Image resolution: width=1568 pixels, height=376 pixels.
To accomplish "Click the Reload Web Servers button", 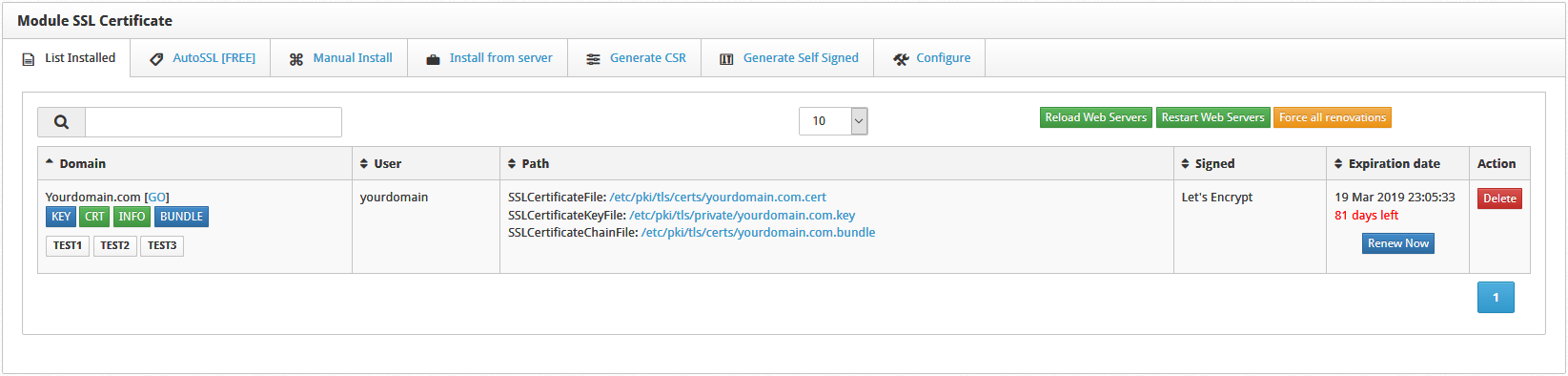I will [x=1096, y=117].
